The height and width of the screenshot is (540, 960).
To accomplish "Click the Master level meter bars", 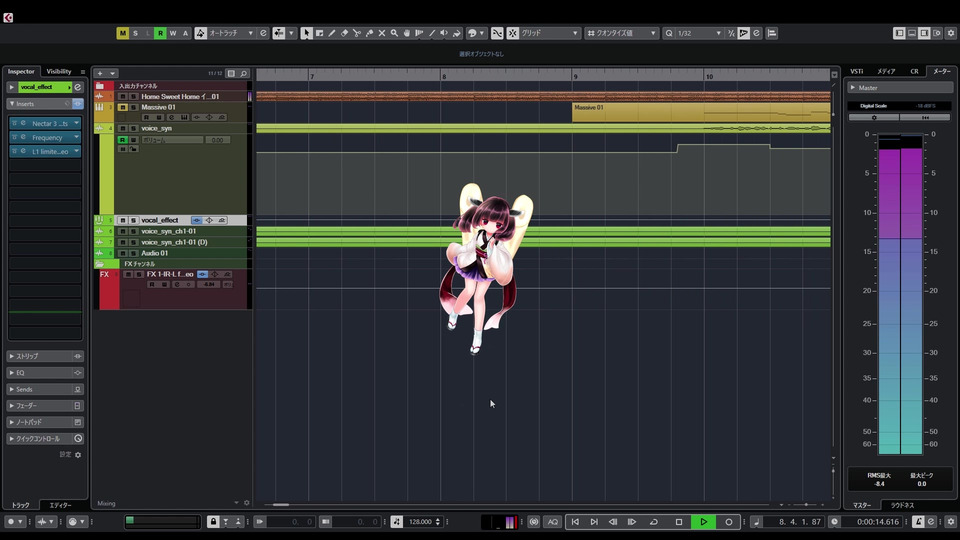I will pyautogui.click(x=901, y=295).
